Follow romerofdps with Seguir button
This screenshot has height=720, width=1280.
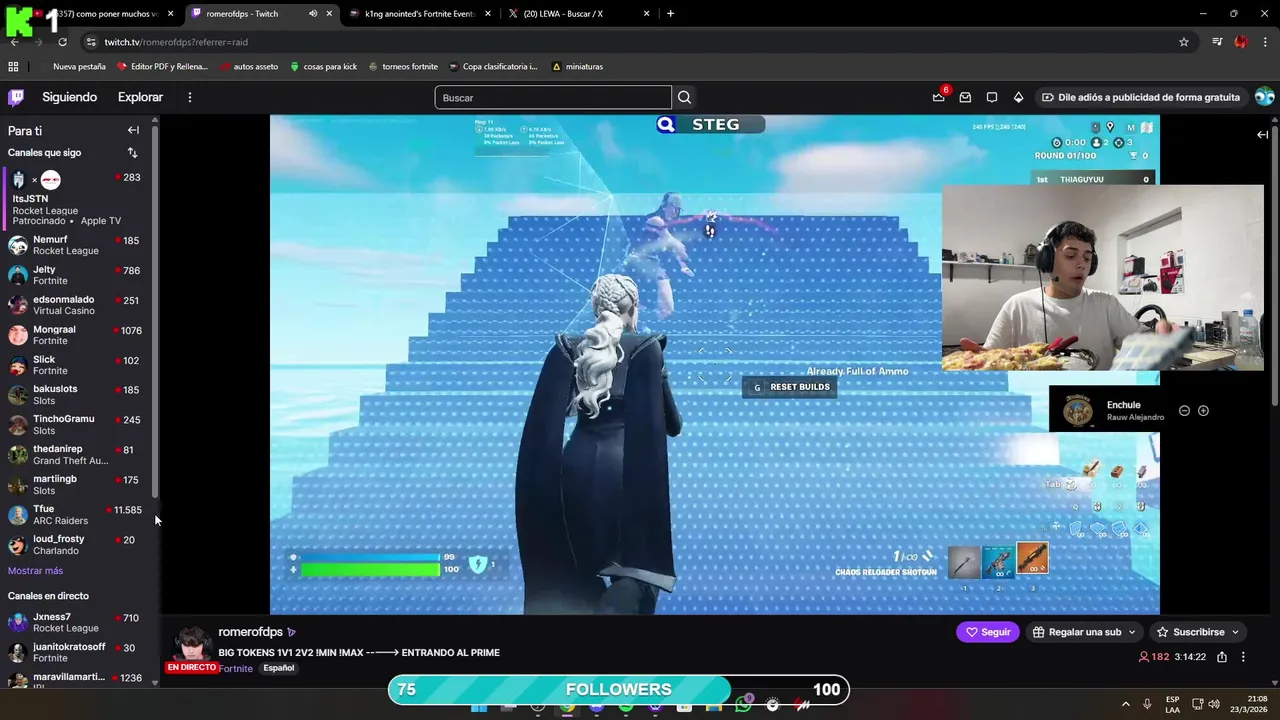click(987, 632)
